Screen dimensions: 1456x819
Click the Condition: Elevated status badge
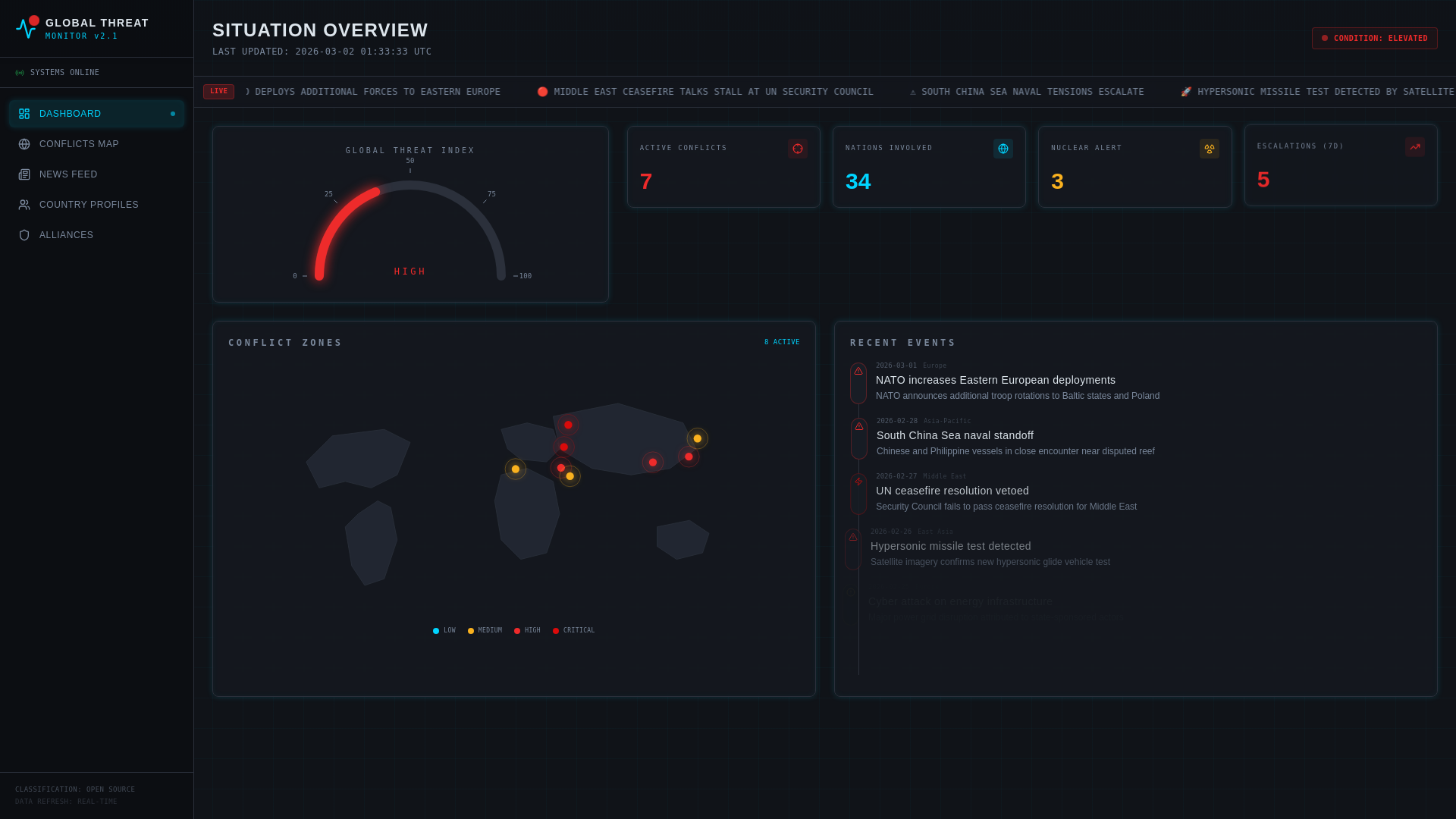tap(1375, 39)
